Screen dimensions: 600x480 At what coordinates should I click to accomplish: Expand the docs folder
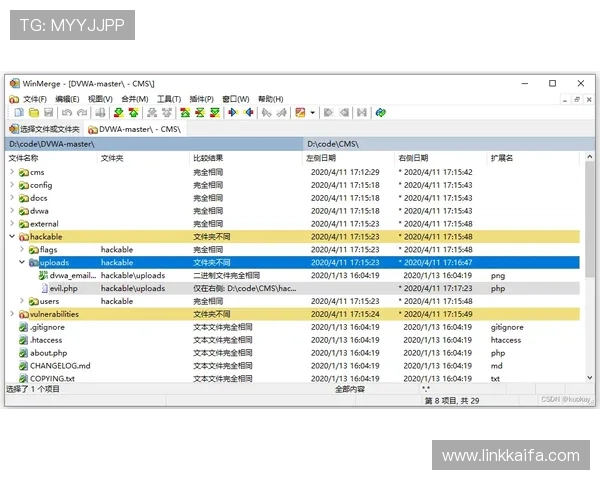click(12, 198)
